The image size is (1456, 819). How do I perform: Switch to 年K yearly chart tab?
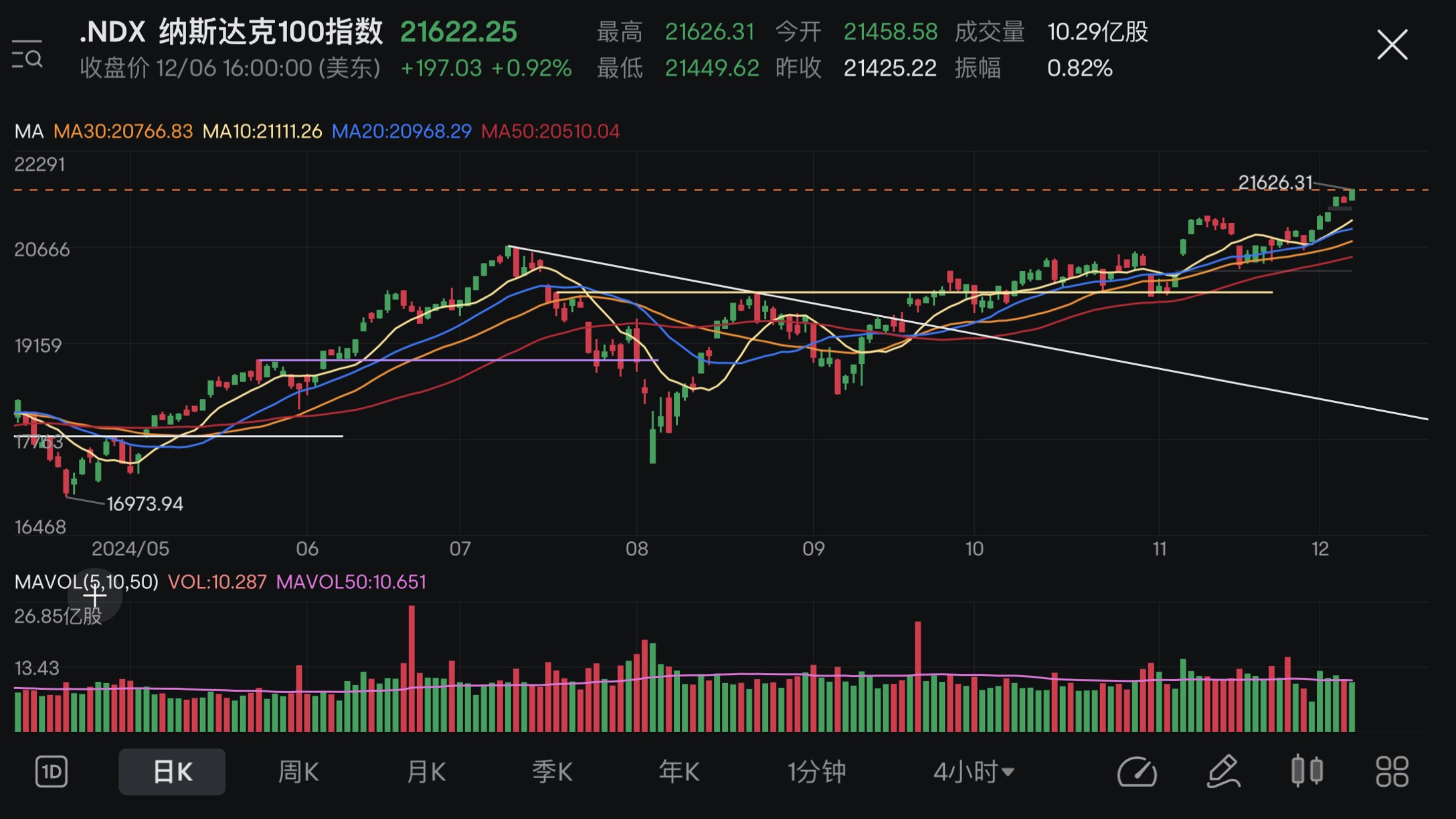679,772
